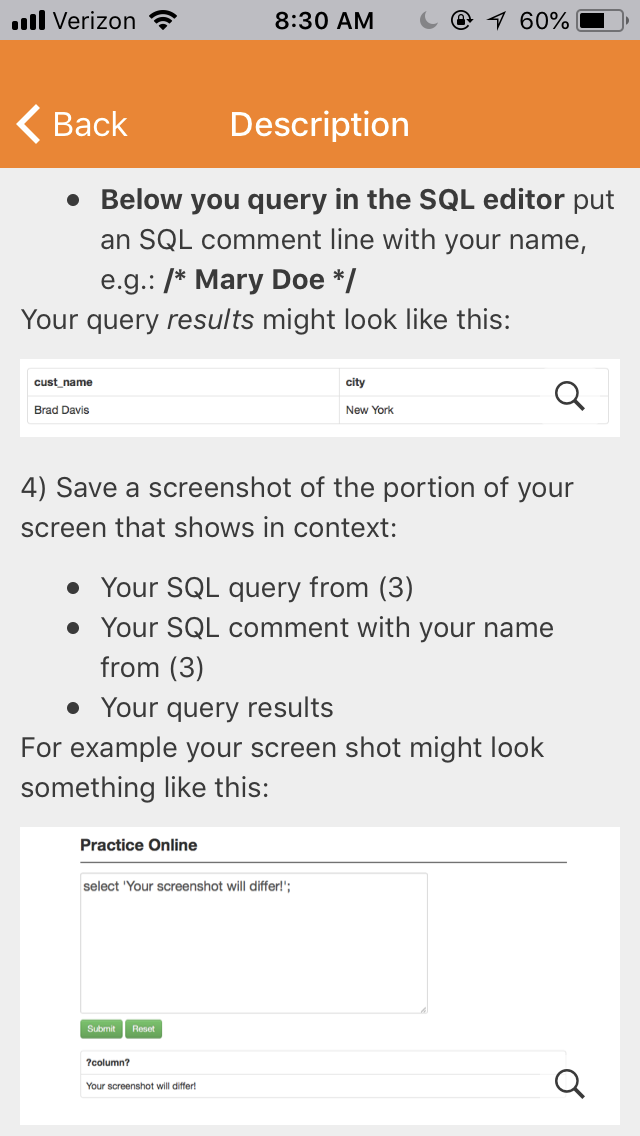The height and width of the screenshot is (1136, 640).
Task: Tap the battery icon in status bar
Action: (602, 21)
